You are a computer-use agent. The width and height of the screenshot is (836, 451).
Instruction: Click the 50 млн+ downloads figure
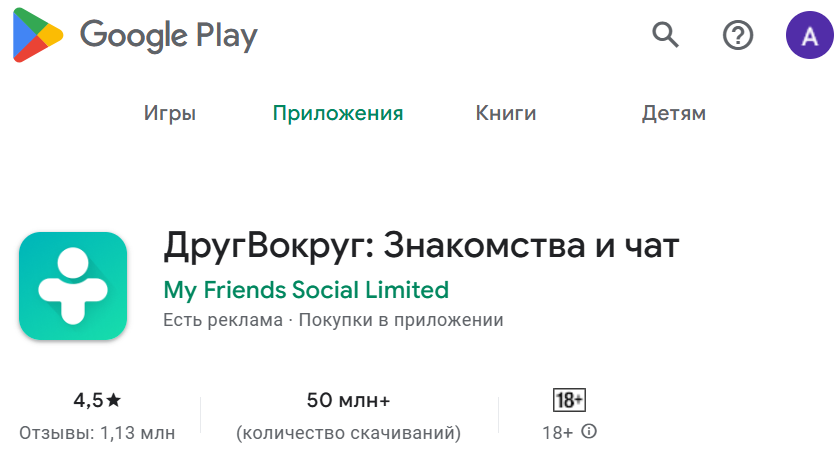(348, 400)
